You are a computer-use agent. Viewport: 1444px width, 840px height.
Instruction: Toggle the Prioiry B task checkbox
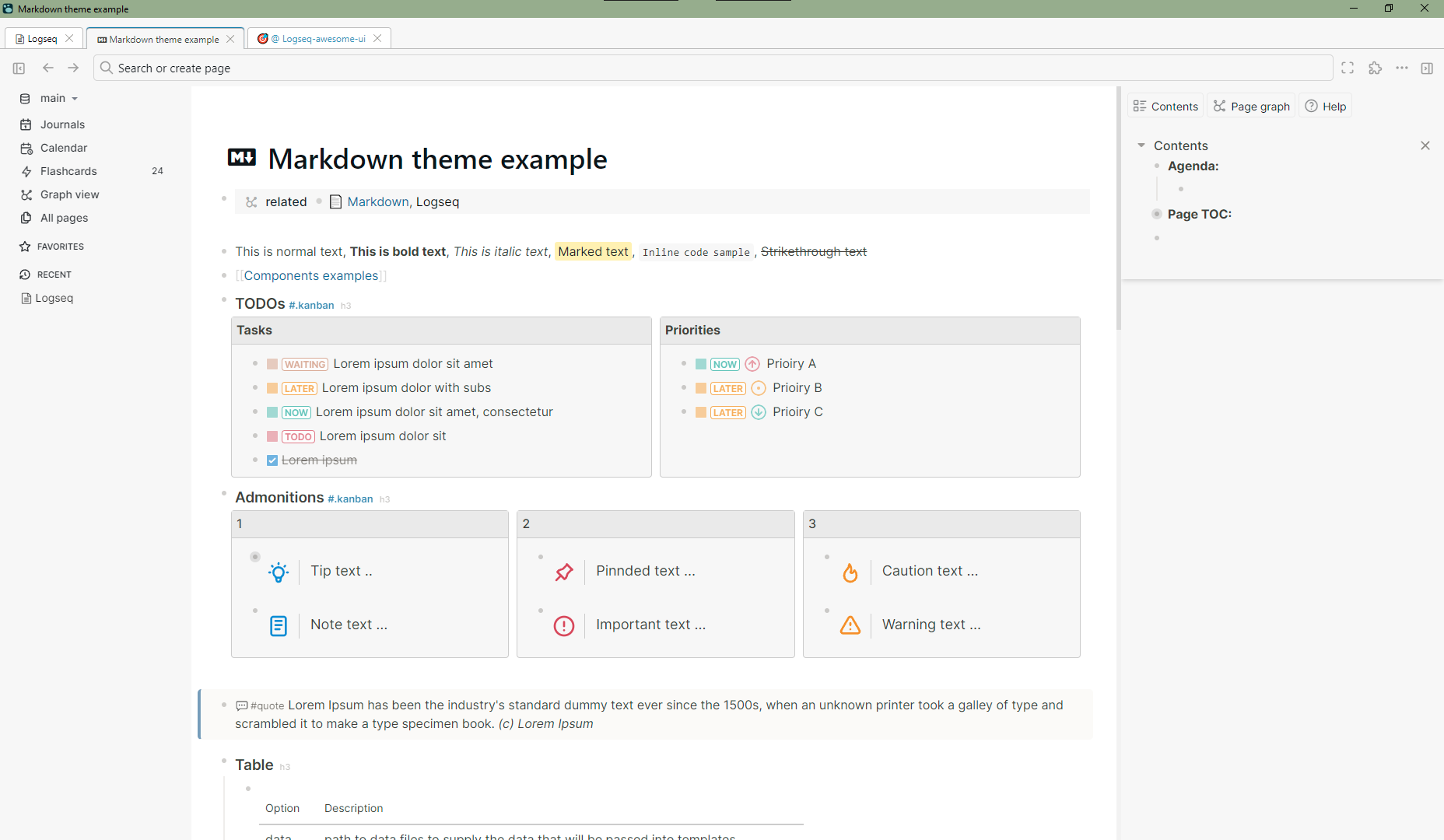click(701, 388)
